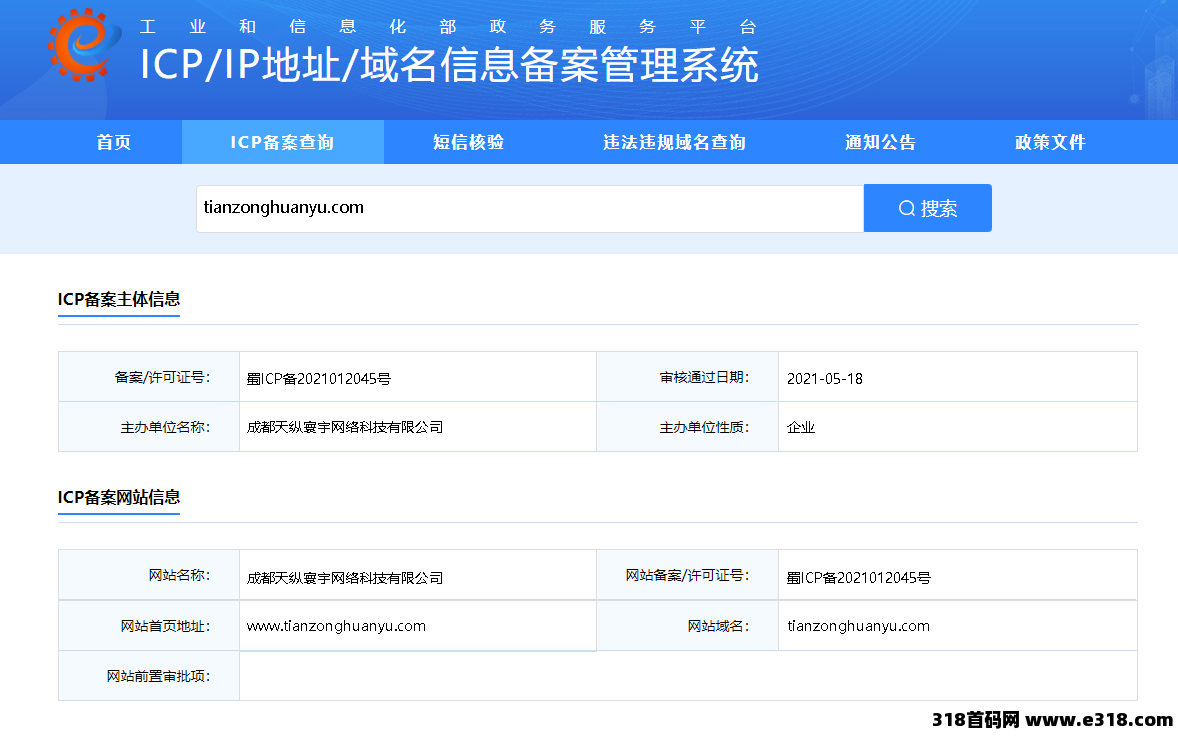Select tianzonghuanyu.com in the 网站域名 row
This screenshot has height=737, width=1178.
click(x=858, y=627)
